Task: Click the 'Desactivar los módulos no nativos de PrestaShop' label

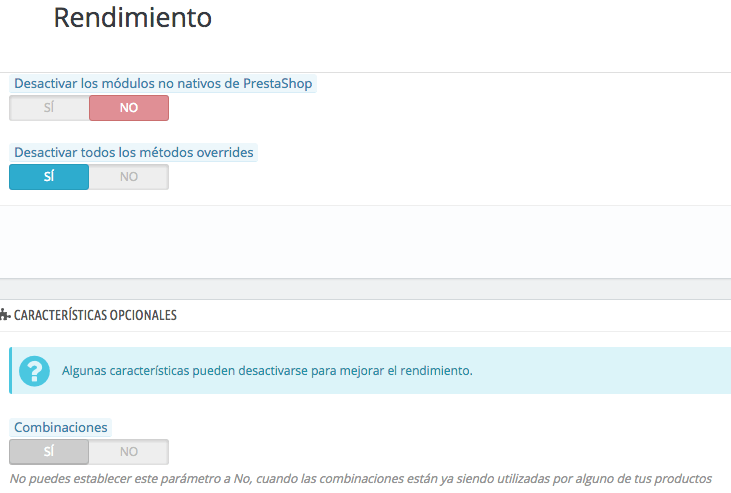Action: 163,83
